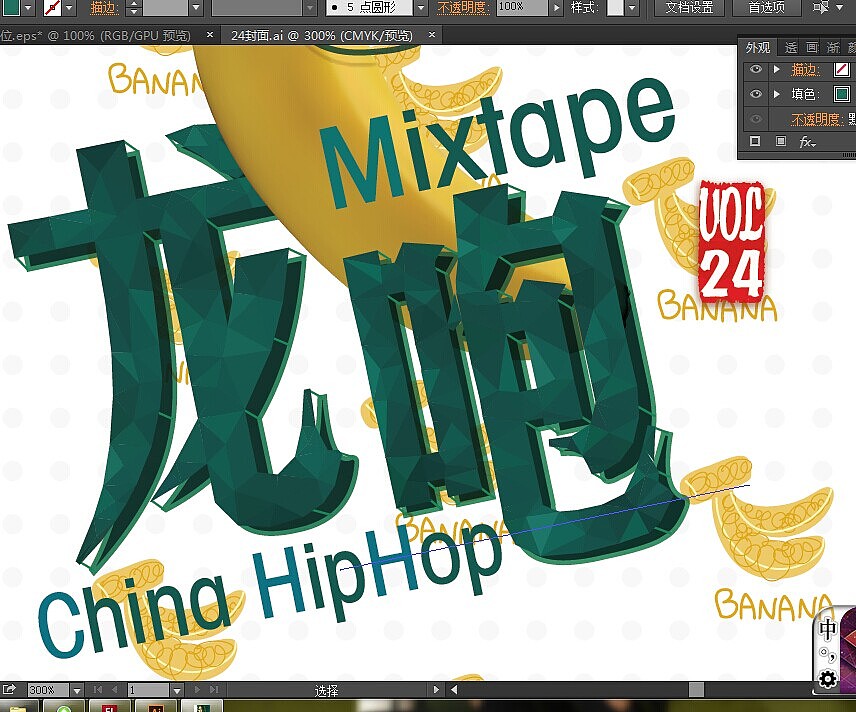Viewport: 856px width, 712px height.
Task: Hide the 填色 (Fill) attribute visibility eye
Action: tap(756, 94)
